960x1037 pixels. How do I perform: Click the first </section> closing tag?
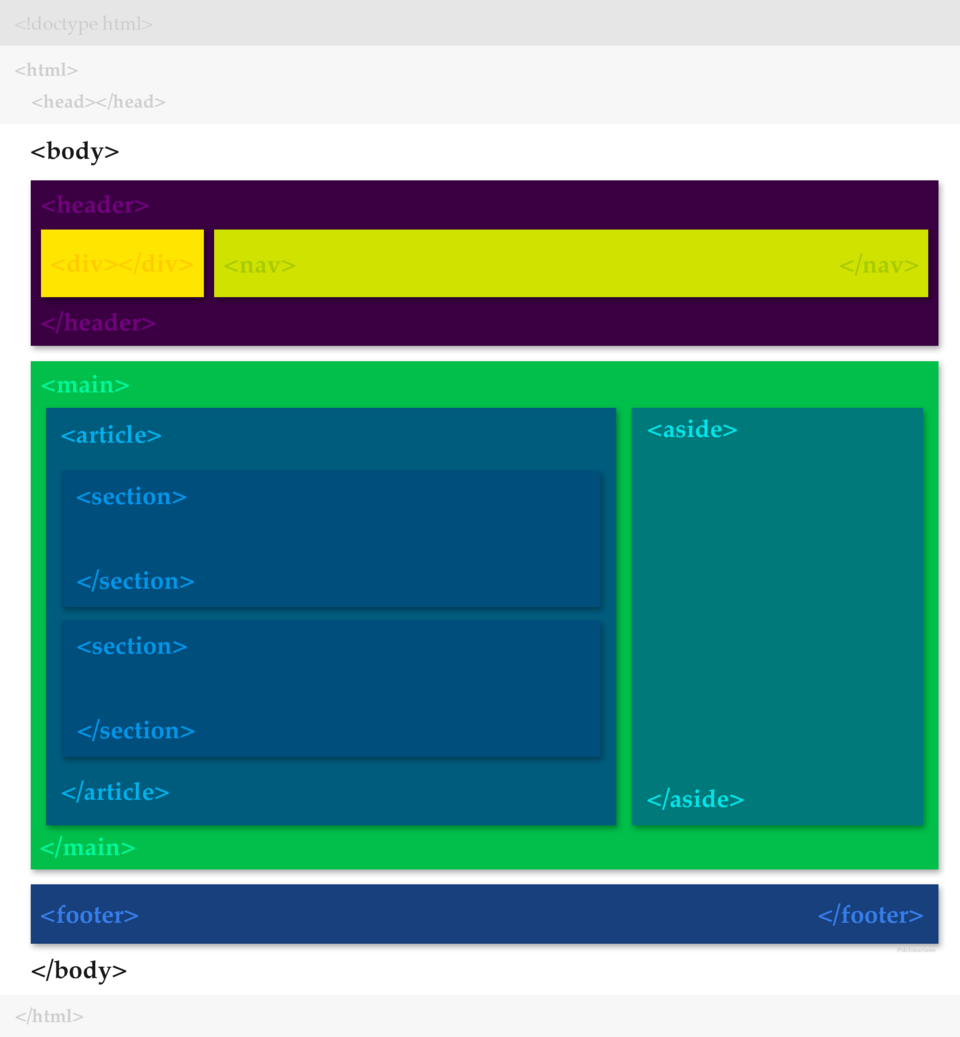click(x=136, y=581)
